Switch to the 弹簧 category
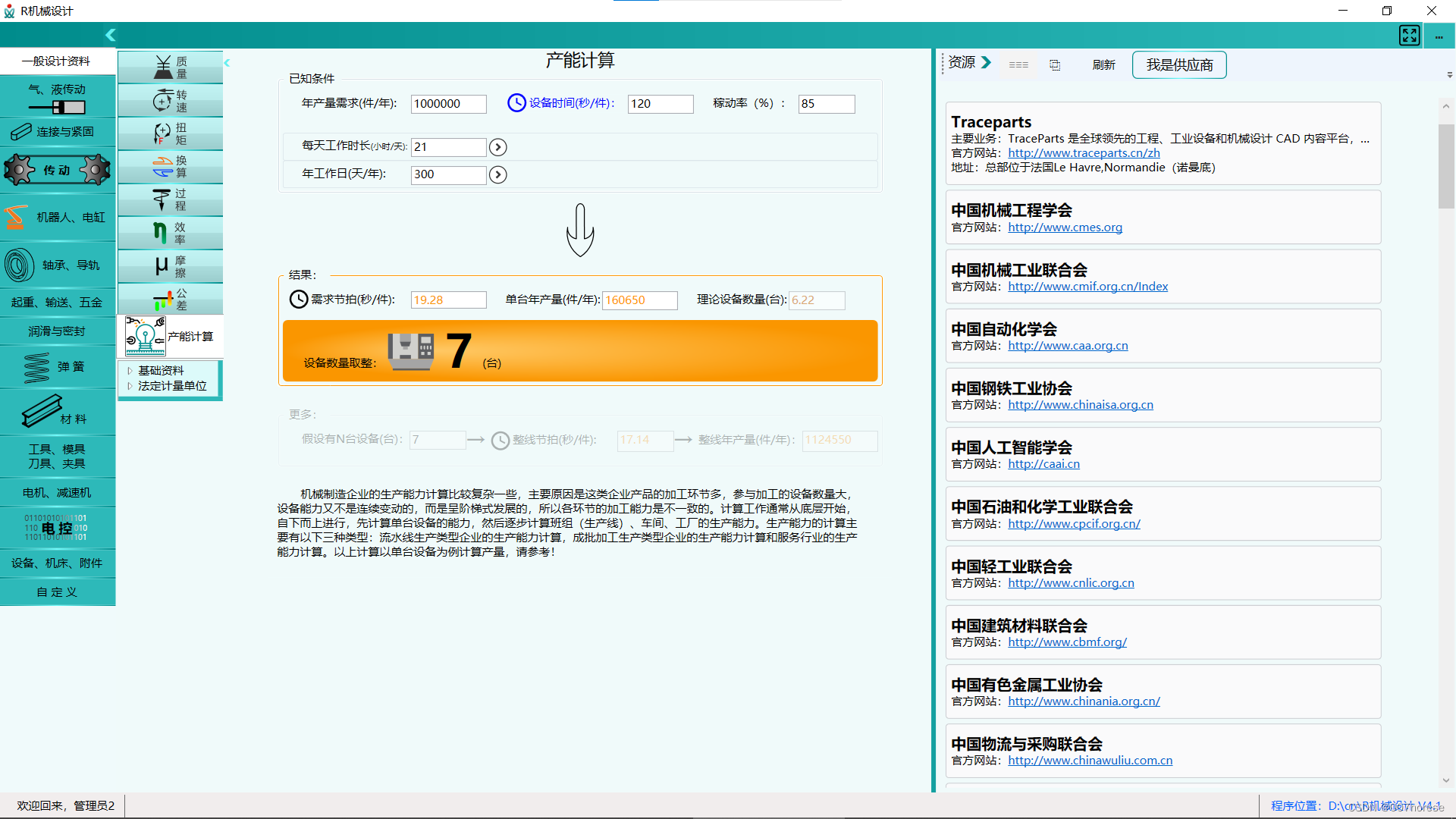Screen dimensions: 1456x819 tap(57, 367)
